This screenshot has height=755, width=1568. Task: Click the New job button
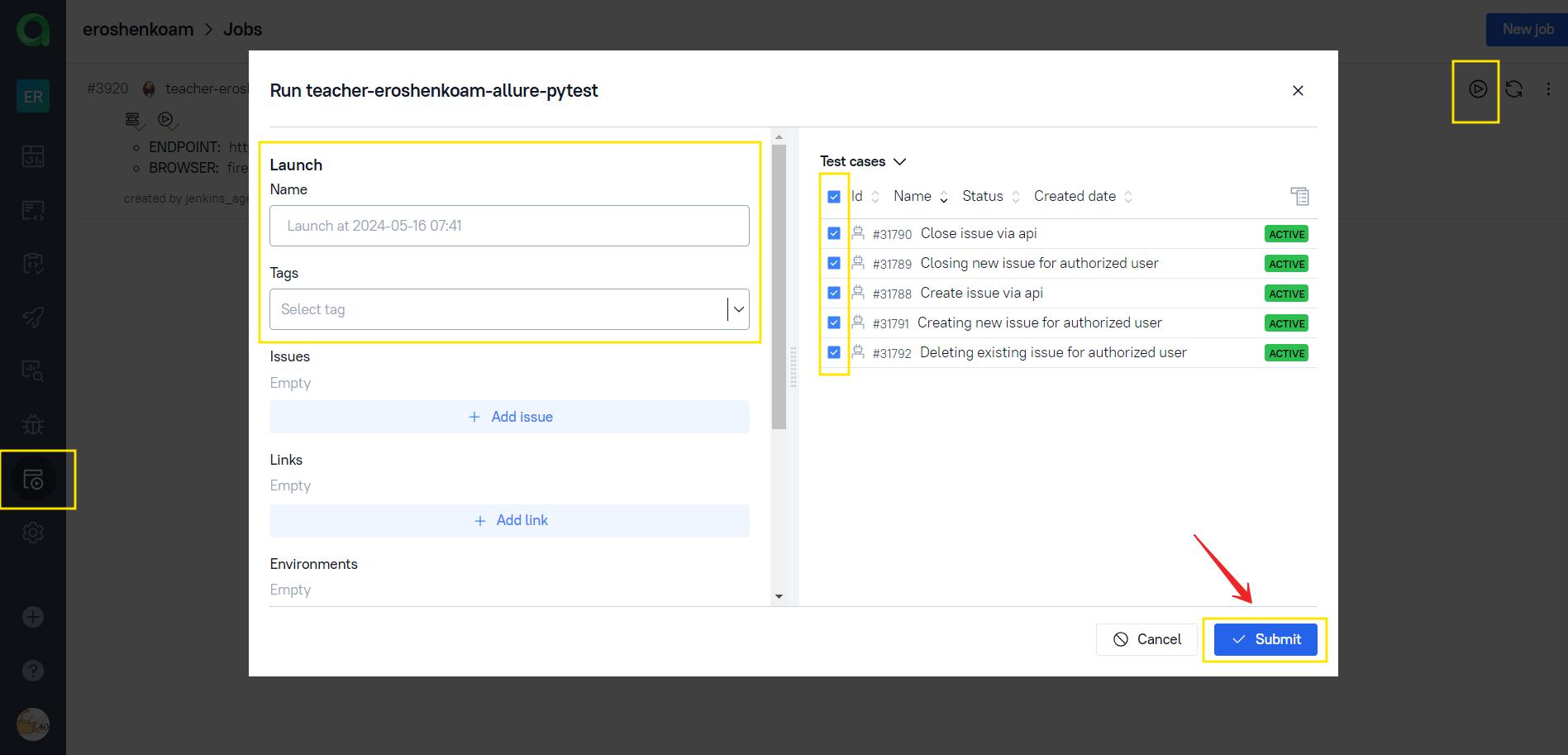pyautogui.click(x=1527, y=29)
